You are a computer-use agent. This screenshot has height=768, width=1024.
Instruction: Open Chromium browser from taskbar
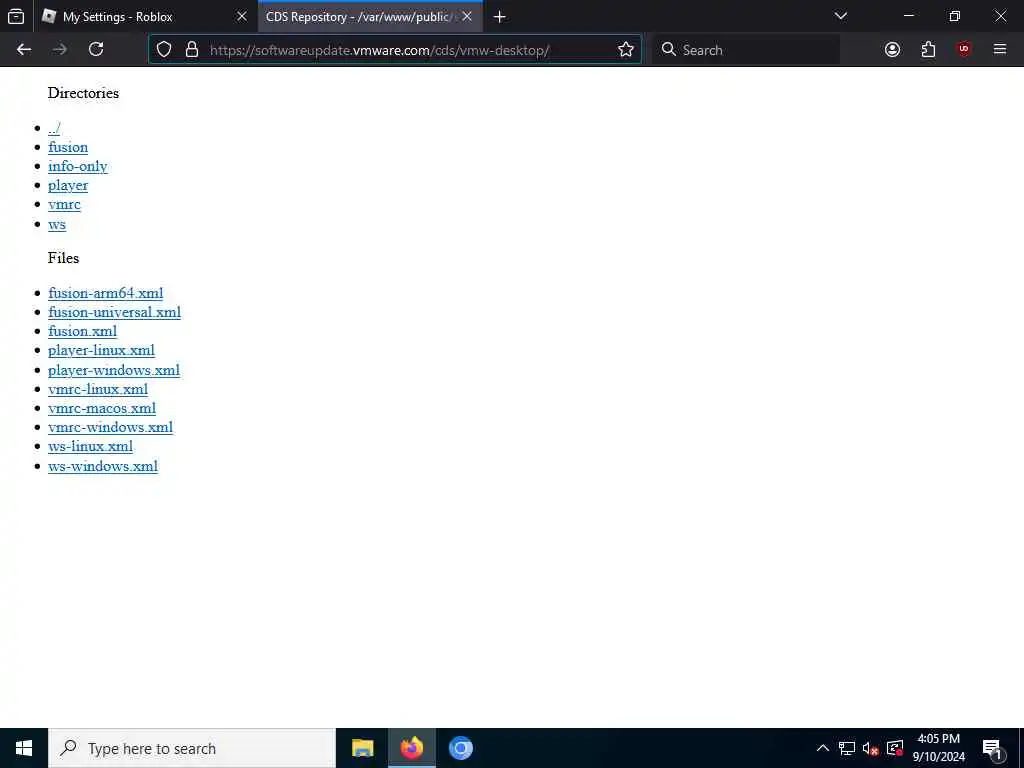461,748
